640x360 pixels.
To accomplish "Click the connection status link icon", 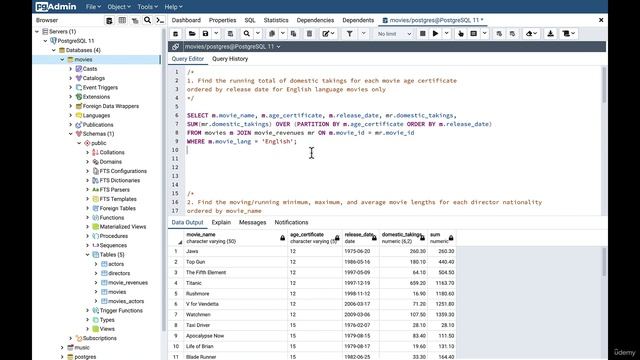I will (x=176, y=47).
